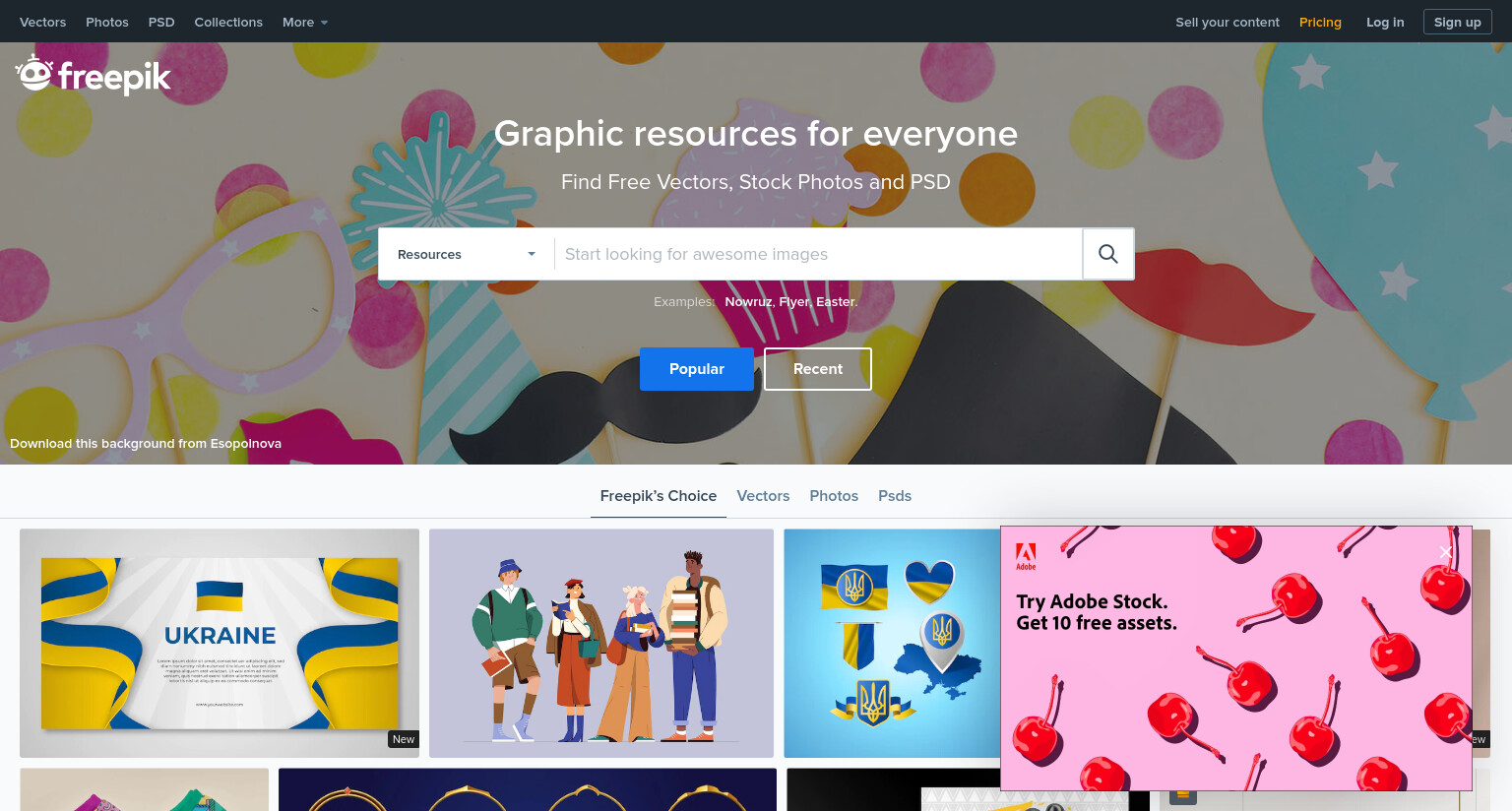
Task: Click the Flyer example search term
Action: [794, 302]
